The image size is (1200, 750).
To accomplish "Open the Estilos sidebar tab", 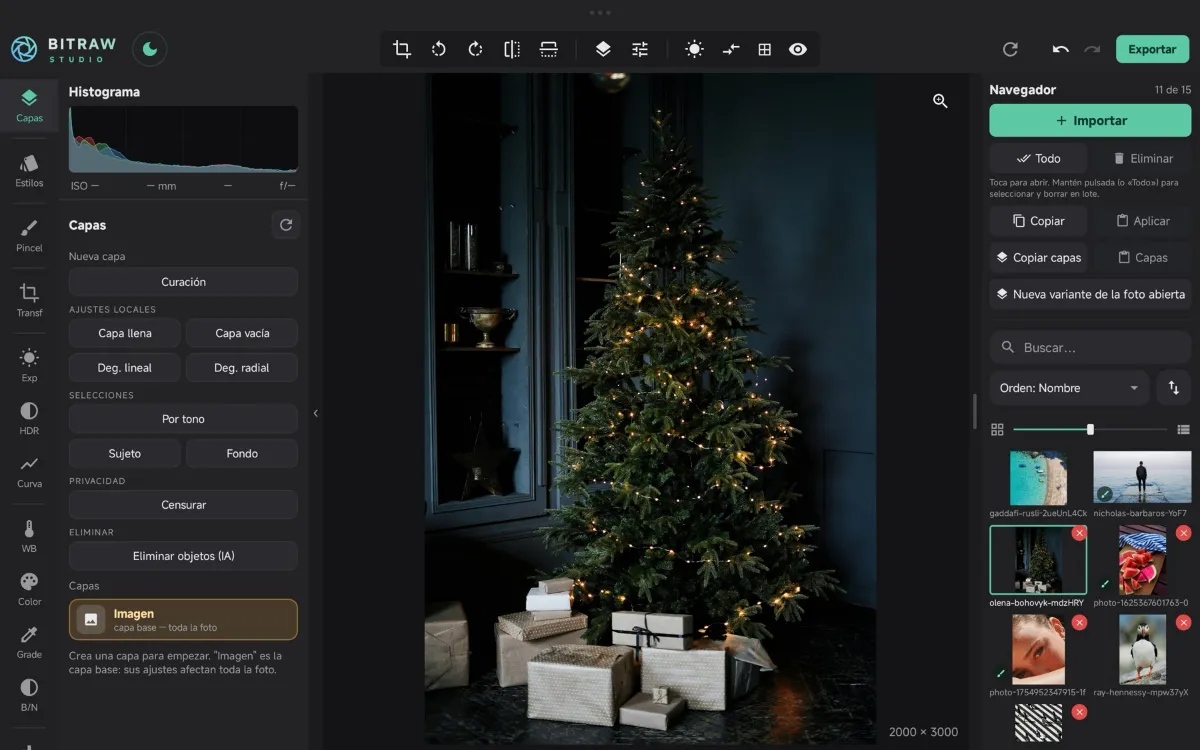I will pos(29,171).
